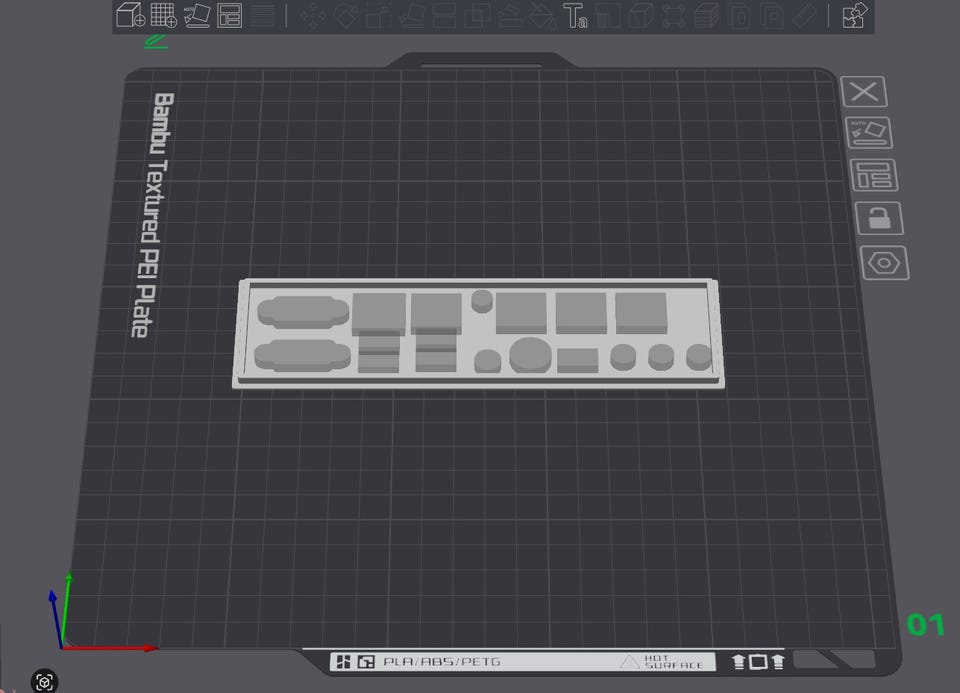Select the Lay on face tool
Image resolution: width=960 pixels, height=693 pixels.
point(411,16)
